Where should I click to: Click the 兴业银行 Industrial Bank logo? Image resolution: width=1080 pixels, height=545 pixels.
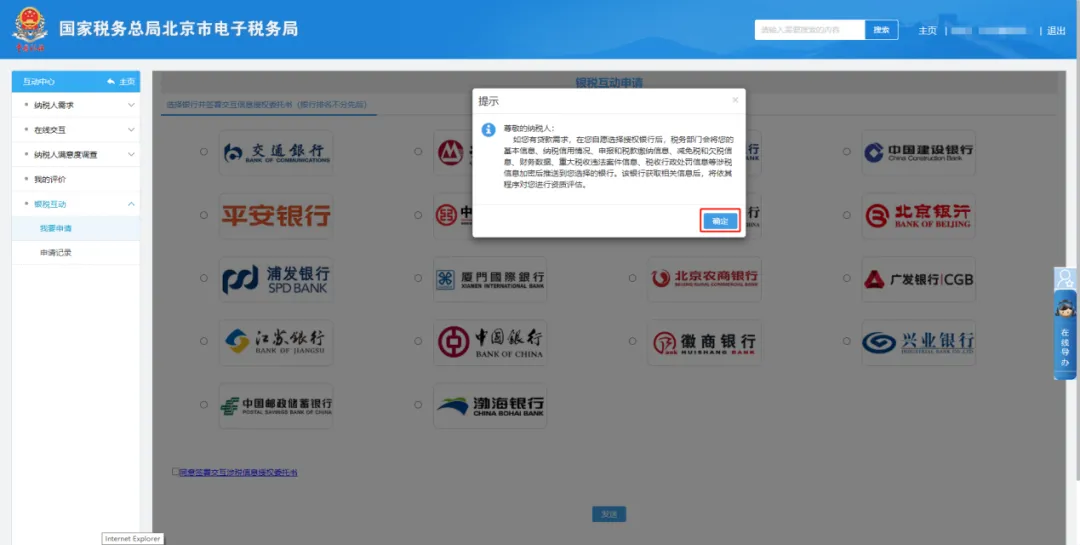(918, 342)
